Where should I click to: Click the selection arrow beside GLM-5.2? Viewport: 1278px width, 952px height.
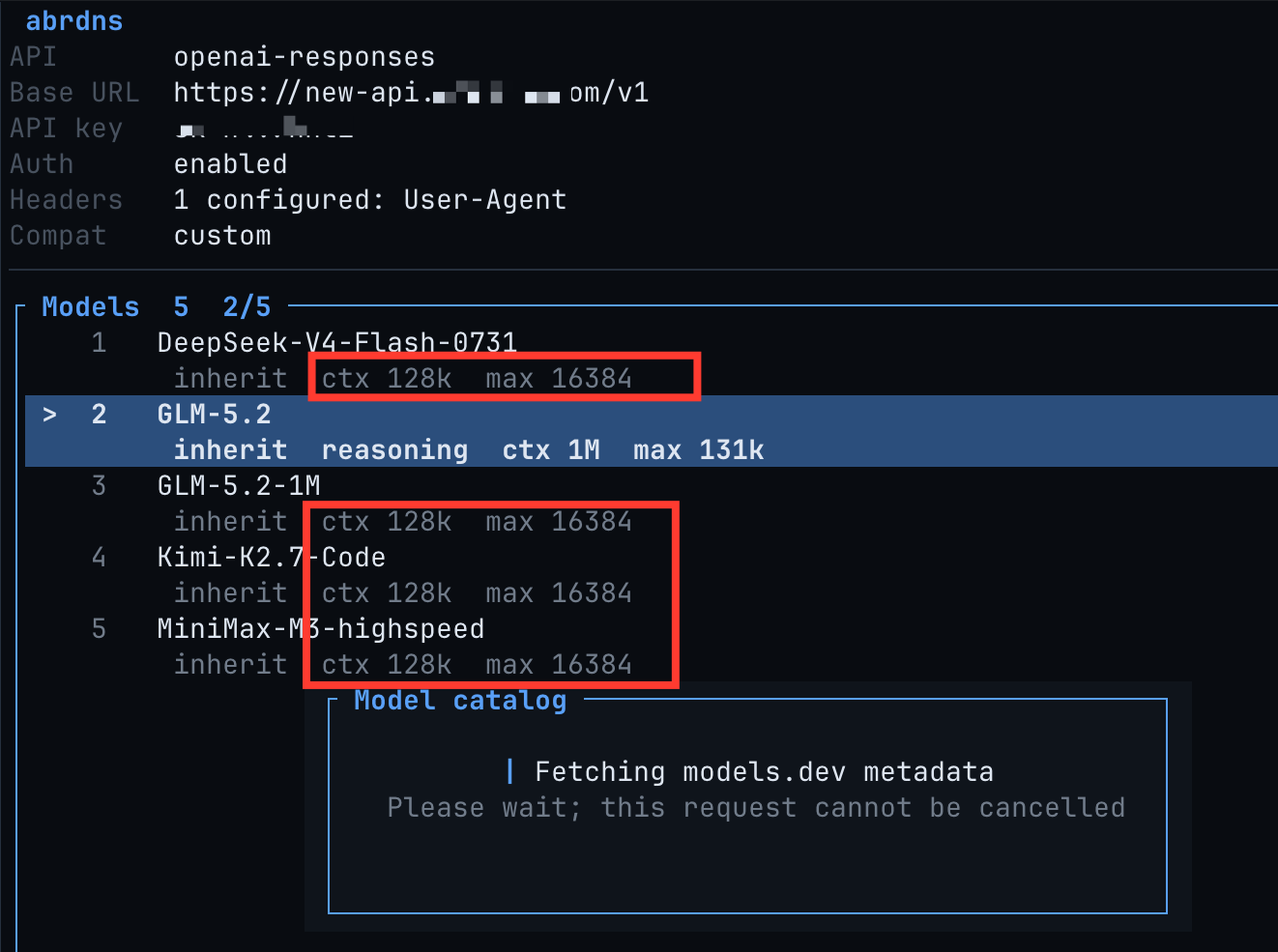coord(49,415)
